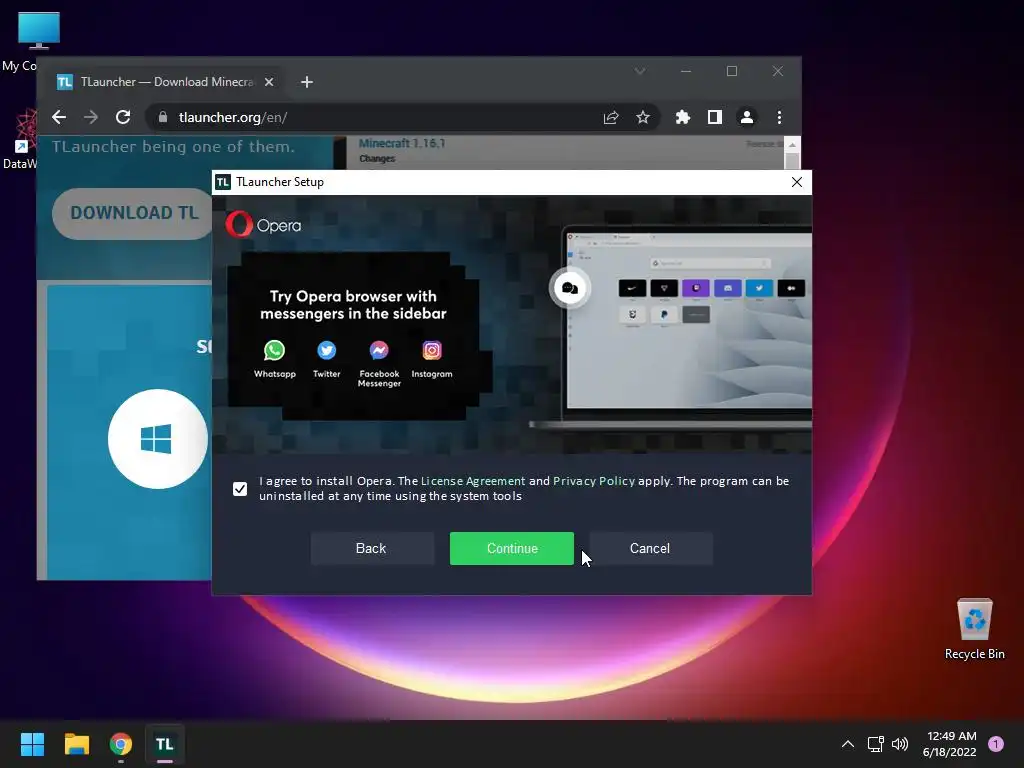Screen dimensions: 1024x768
Task: Click Cancel in TLauncher Setup
Action: coord(650,549)
